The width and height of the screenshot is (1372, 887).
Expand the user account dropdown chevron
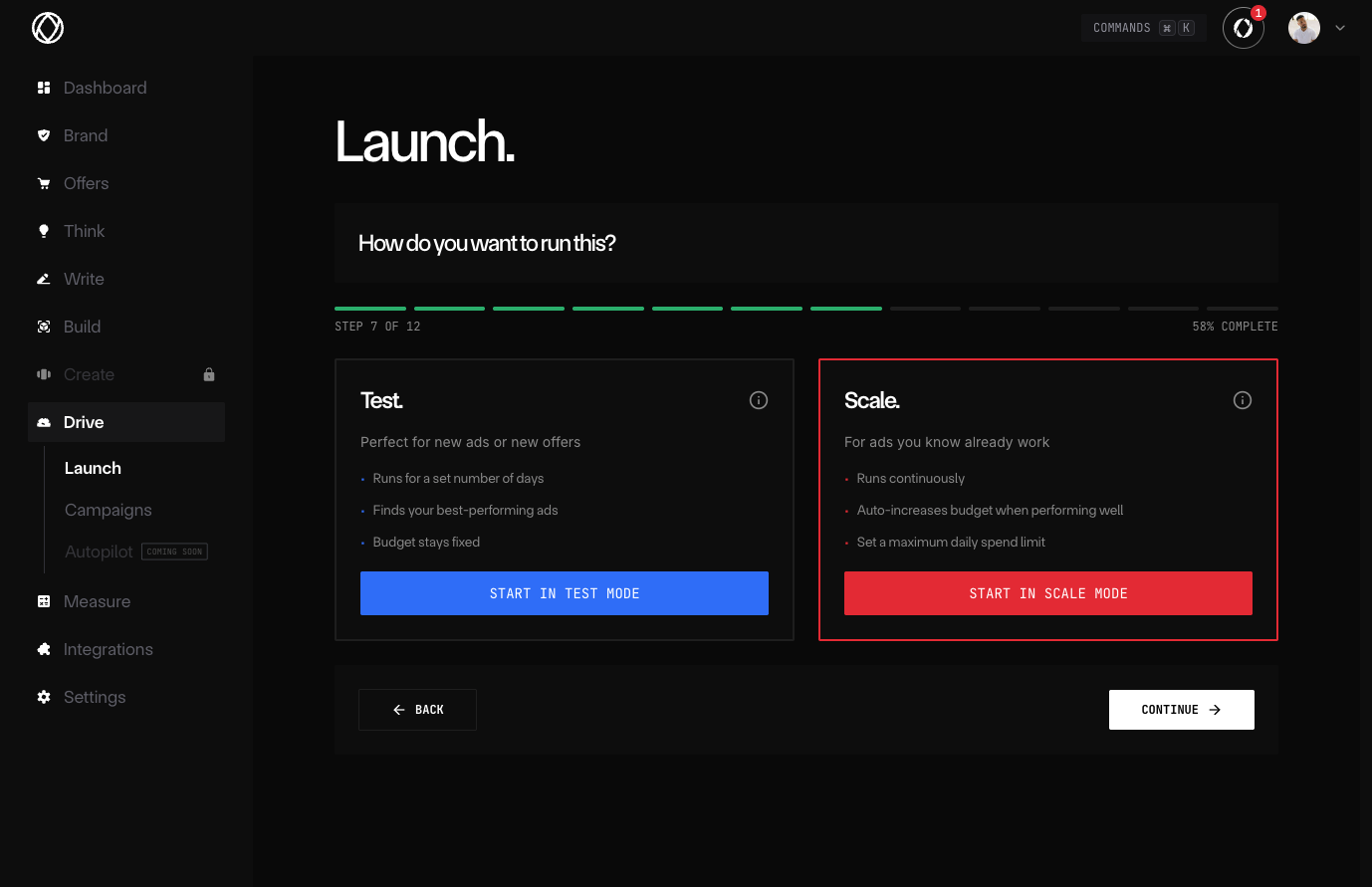(1340, 28)
